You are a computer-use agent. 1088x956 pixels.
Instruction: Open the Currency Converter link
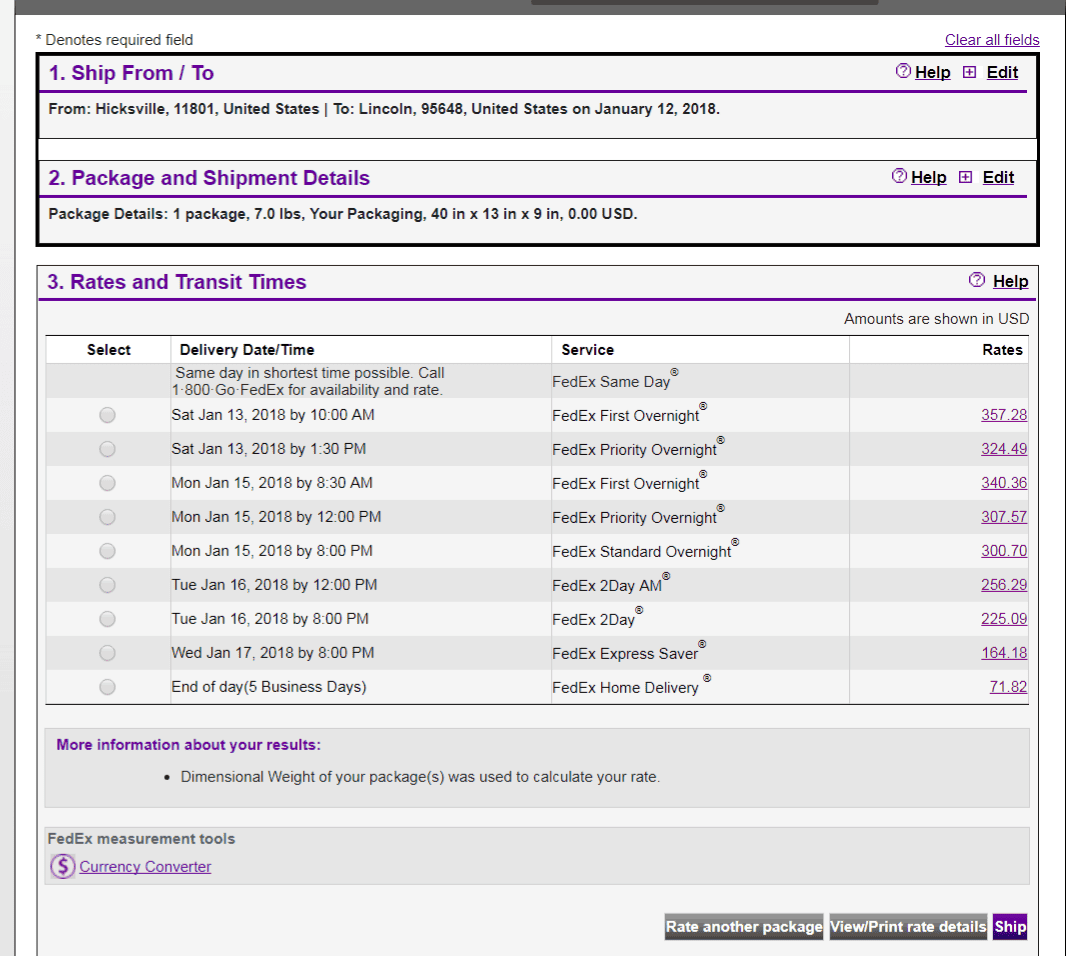point(145,867)
